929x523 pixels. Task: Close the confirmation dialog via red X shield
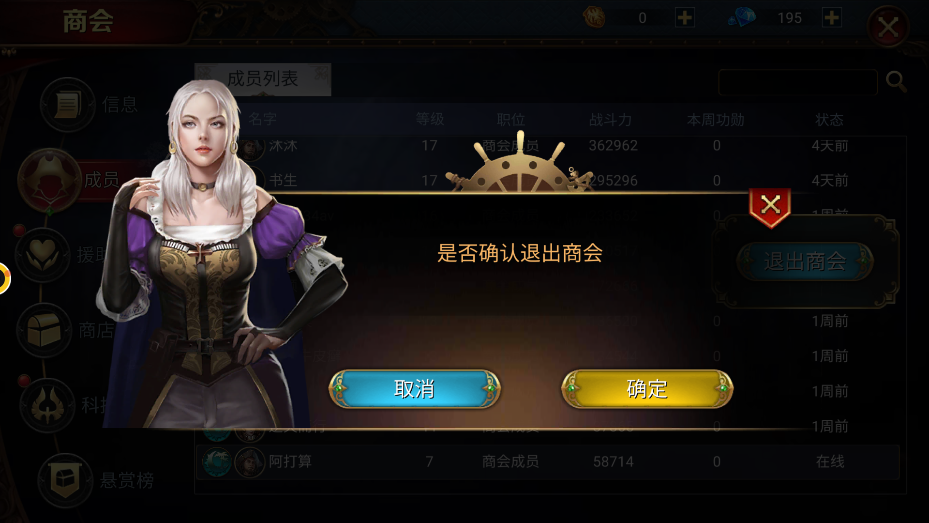click(x=770, y=207)
